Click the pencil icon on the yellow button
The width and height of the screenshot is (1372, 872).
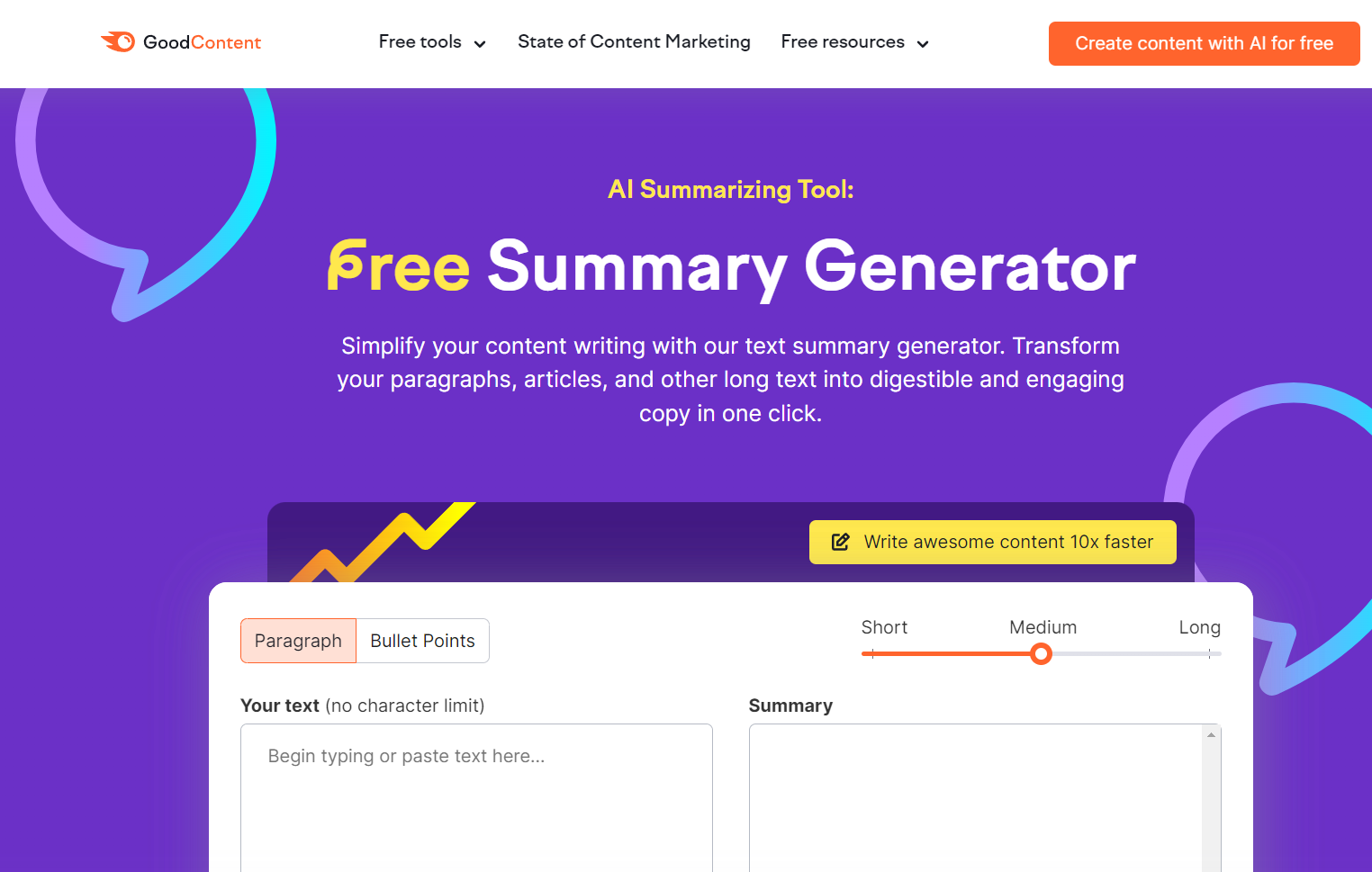[840, 542]
